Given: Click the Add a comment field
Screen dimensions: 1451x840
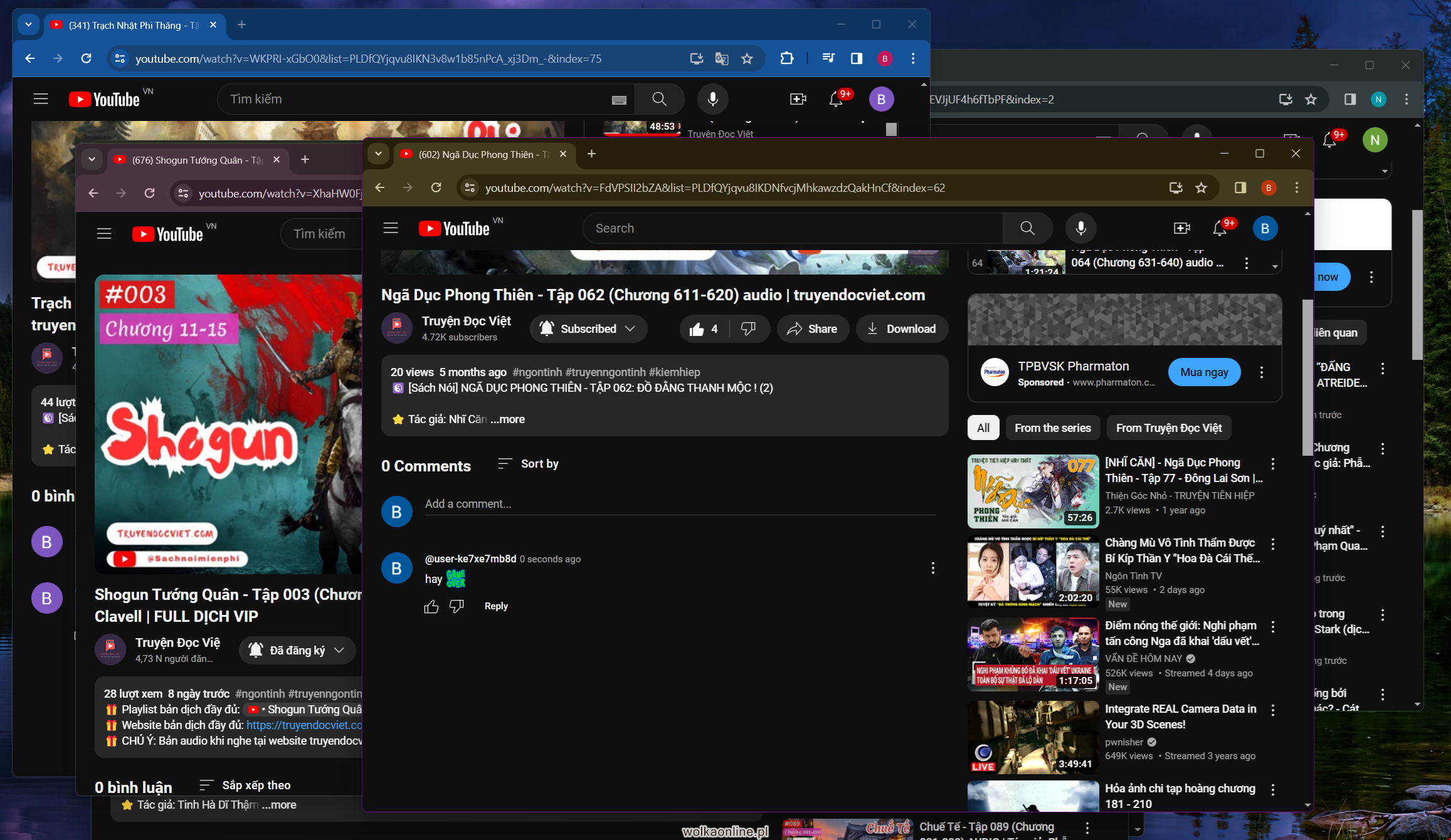Looking at the screenshot, I should [x=680, y=504].
